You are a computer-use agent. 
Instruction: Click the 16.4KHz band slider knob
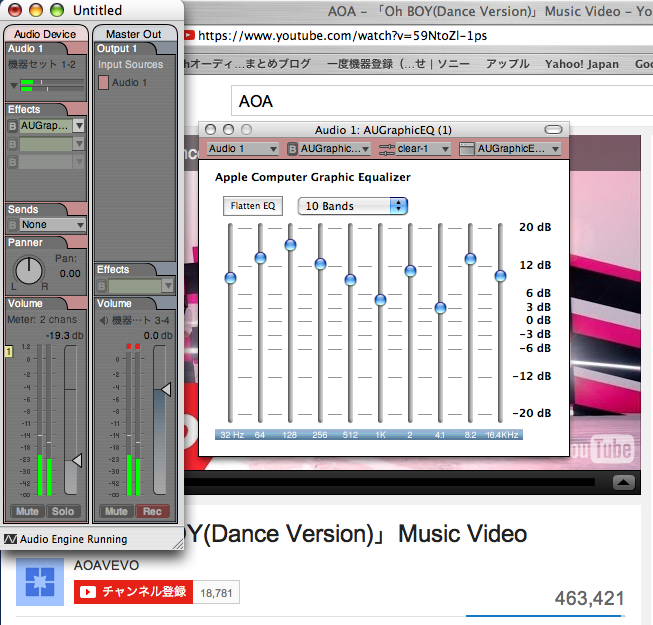(x=500, y=276)
